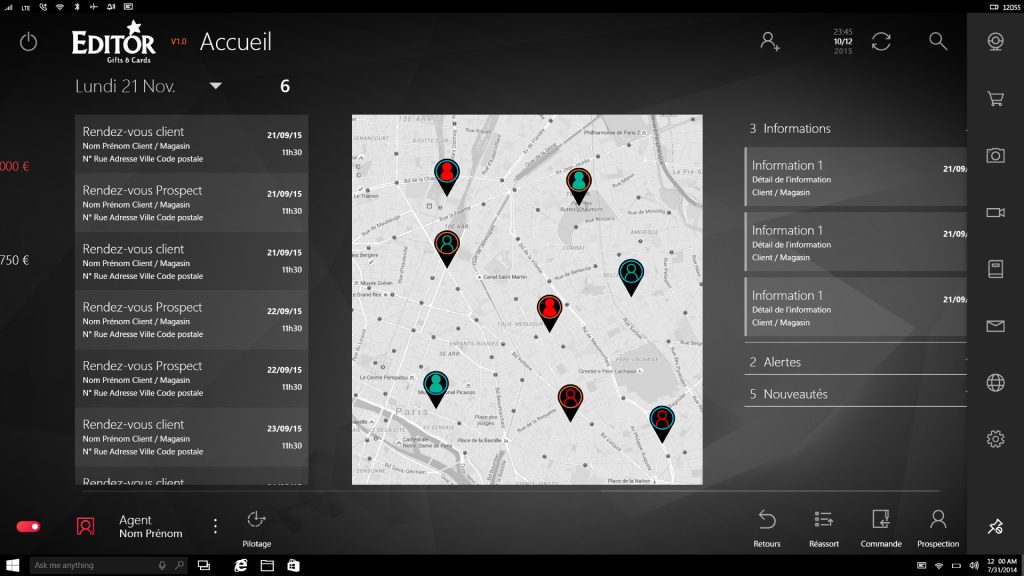Open the Pilotage item

256,526
